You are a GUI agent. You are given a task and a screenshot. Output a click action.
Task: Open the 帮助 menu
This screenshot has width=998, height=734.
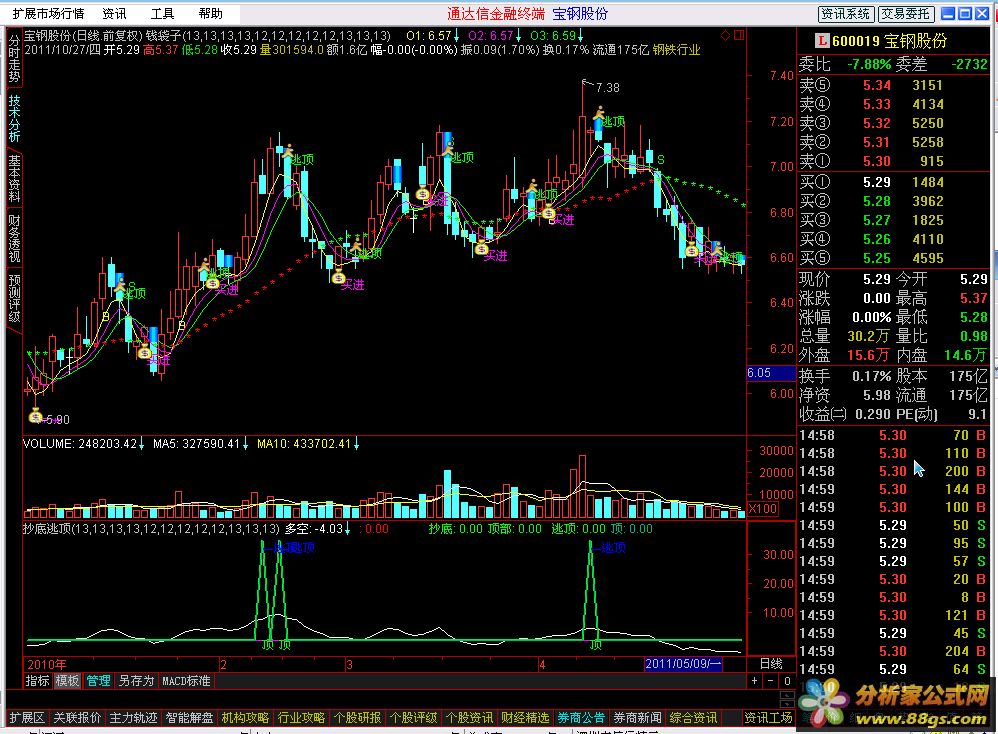(x=211, y=13)
